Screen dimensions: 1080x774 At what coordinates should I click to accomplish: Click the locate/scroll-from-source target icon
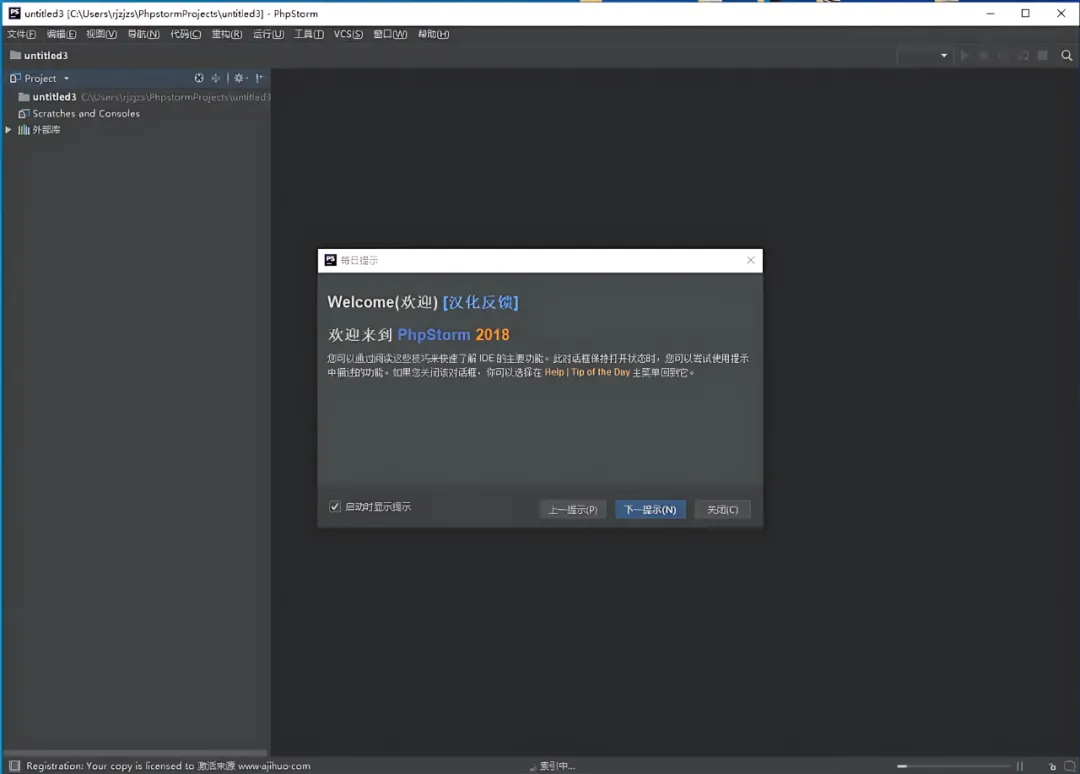pos(198,79)
